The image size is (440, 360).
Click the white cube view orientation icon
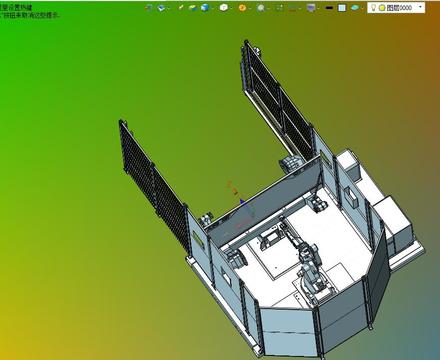click(x=224, y=8)
